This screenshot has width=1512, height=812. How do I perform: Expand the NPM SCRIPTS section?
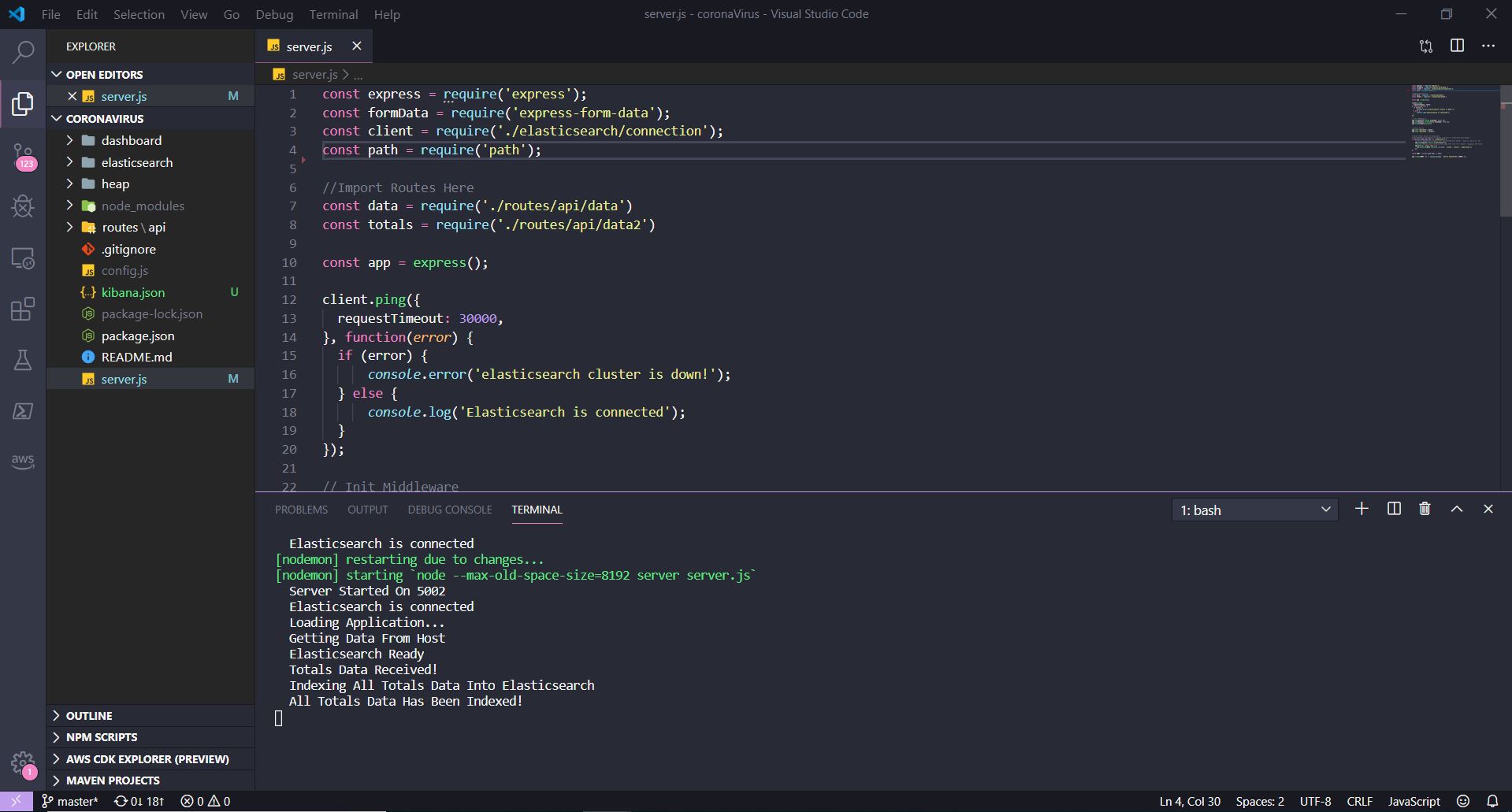pyautogui.click(x=101, y=737)
